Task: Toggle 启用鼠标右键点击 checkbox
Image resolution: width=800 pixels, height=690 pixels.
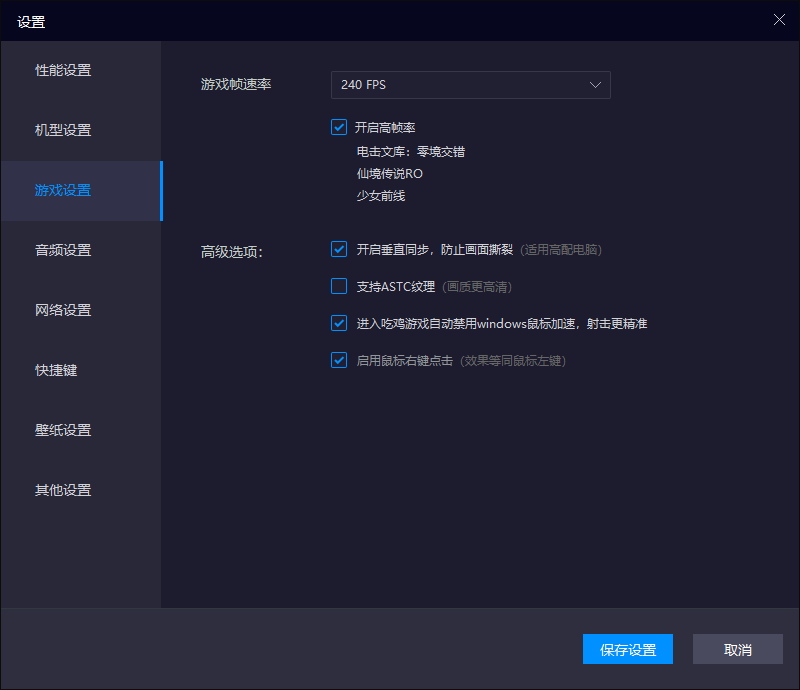Action: click(339, 360)
